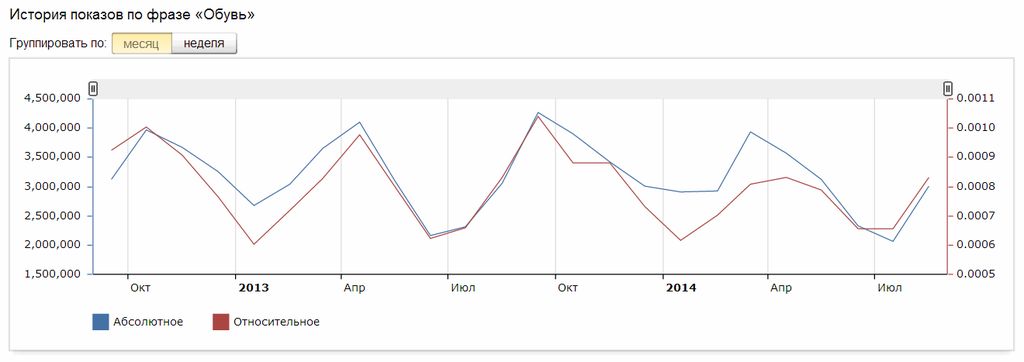1024x362 pixels.
Task: Click the 0.0011 right axis value
Action: point(976,98)
